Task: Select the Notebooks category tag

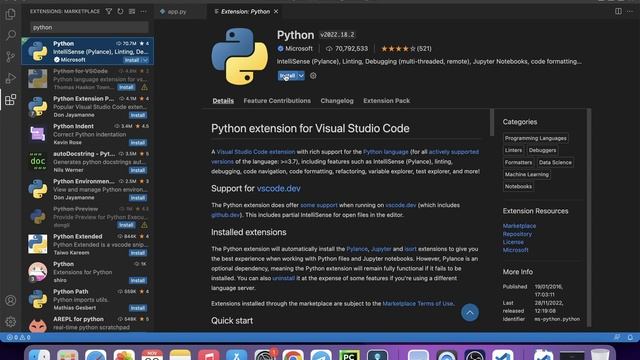Action: [x=518, y=187]
